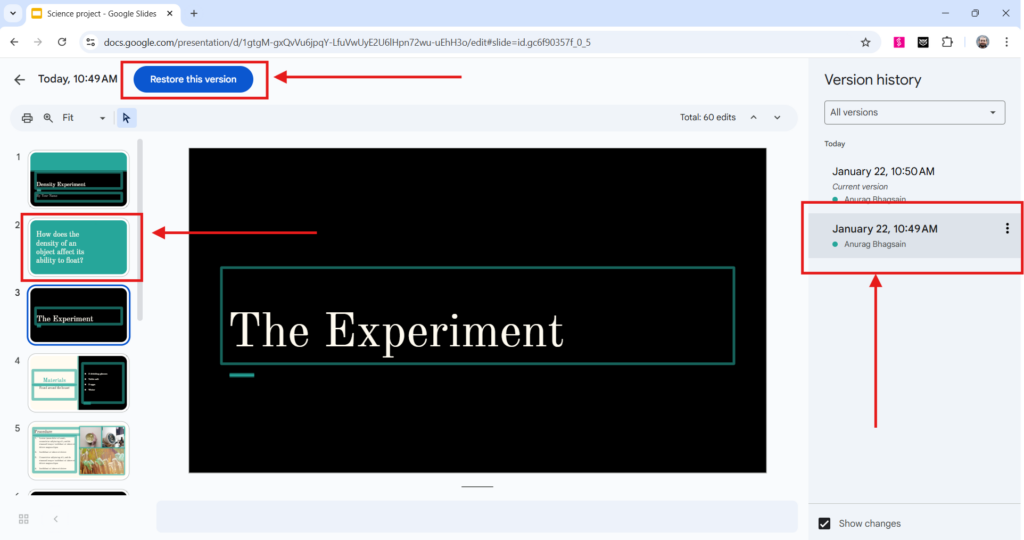Select the cursor pointer tool
This screenshot has height=540, width=1024.
126,118
